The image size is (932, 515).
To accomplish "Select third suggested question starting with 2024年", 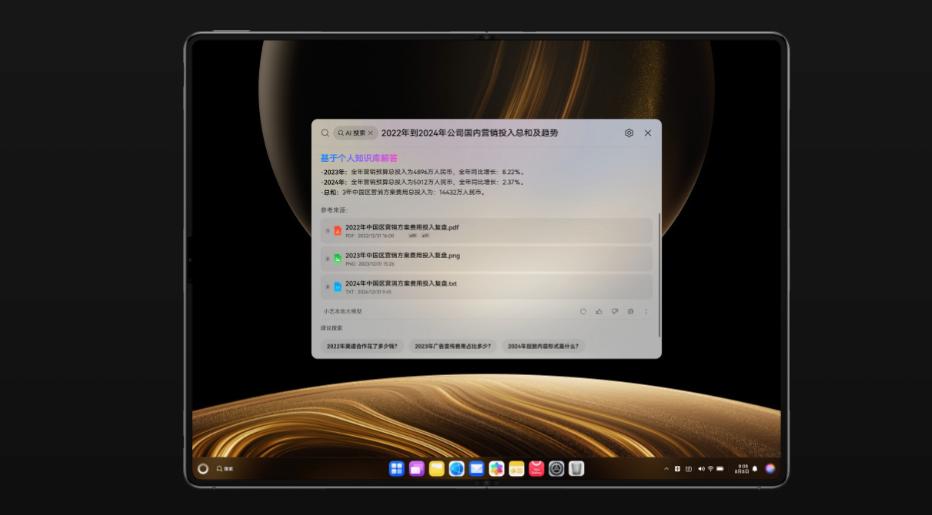I will [x=543, y=346].
